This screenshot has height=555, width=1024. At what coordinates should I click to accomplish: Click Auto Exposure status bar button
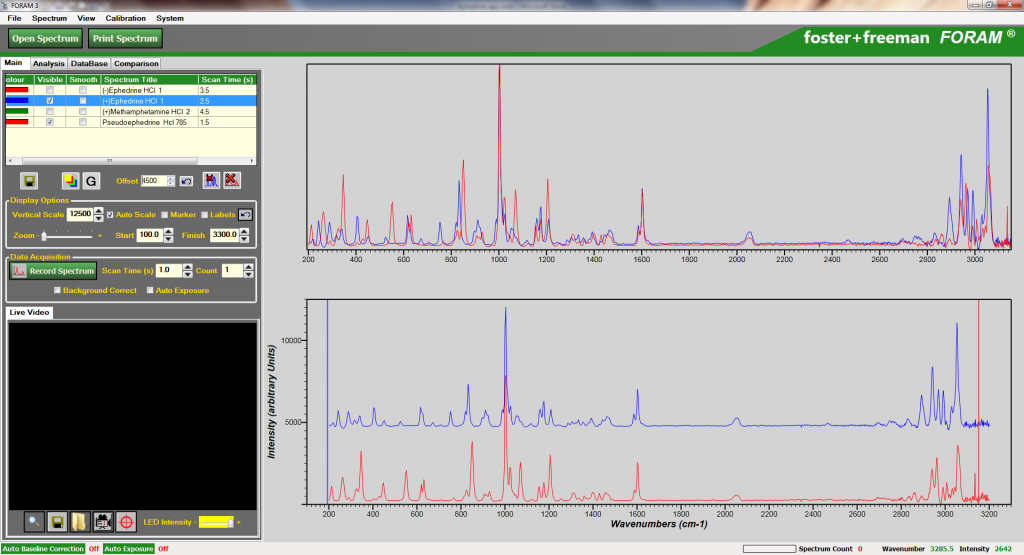tap(129, 548)
